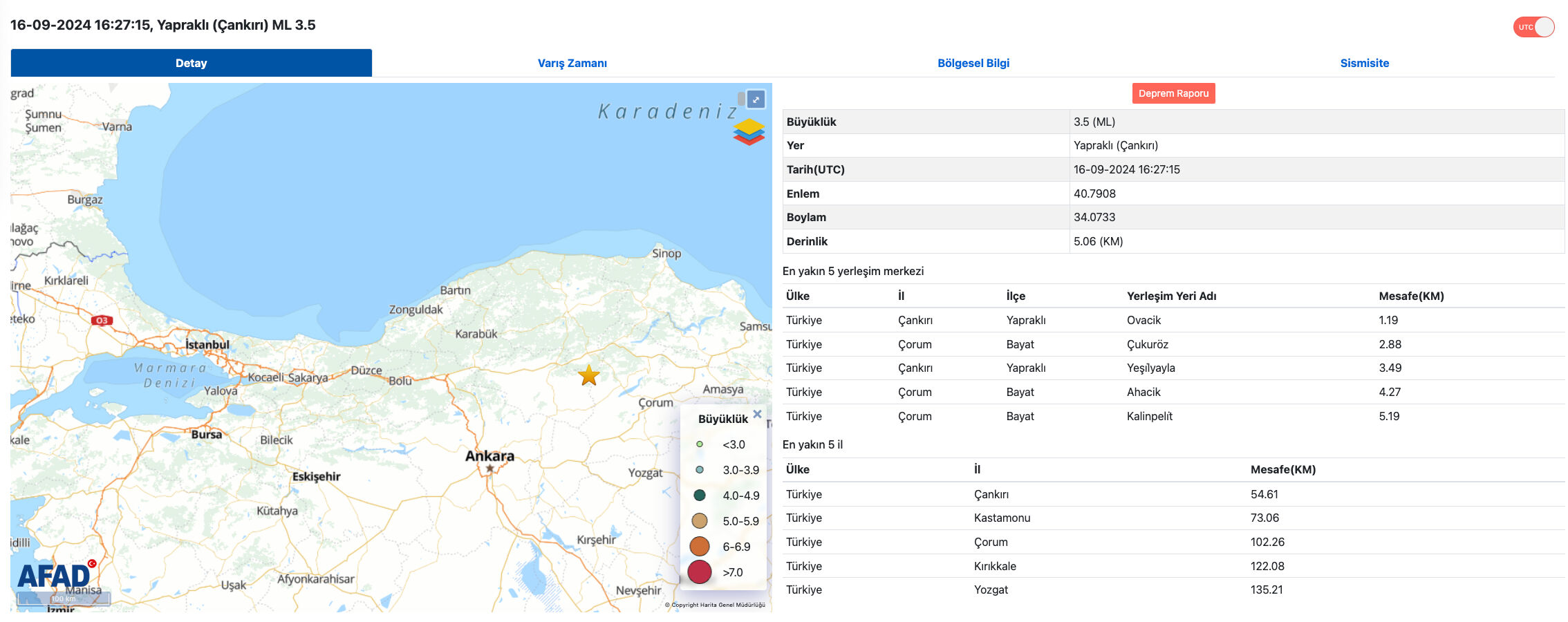Select the Sismisite tab
This screenshot has height=622, width=1568.
1364,63
